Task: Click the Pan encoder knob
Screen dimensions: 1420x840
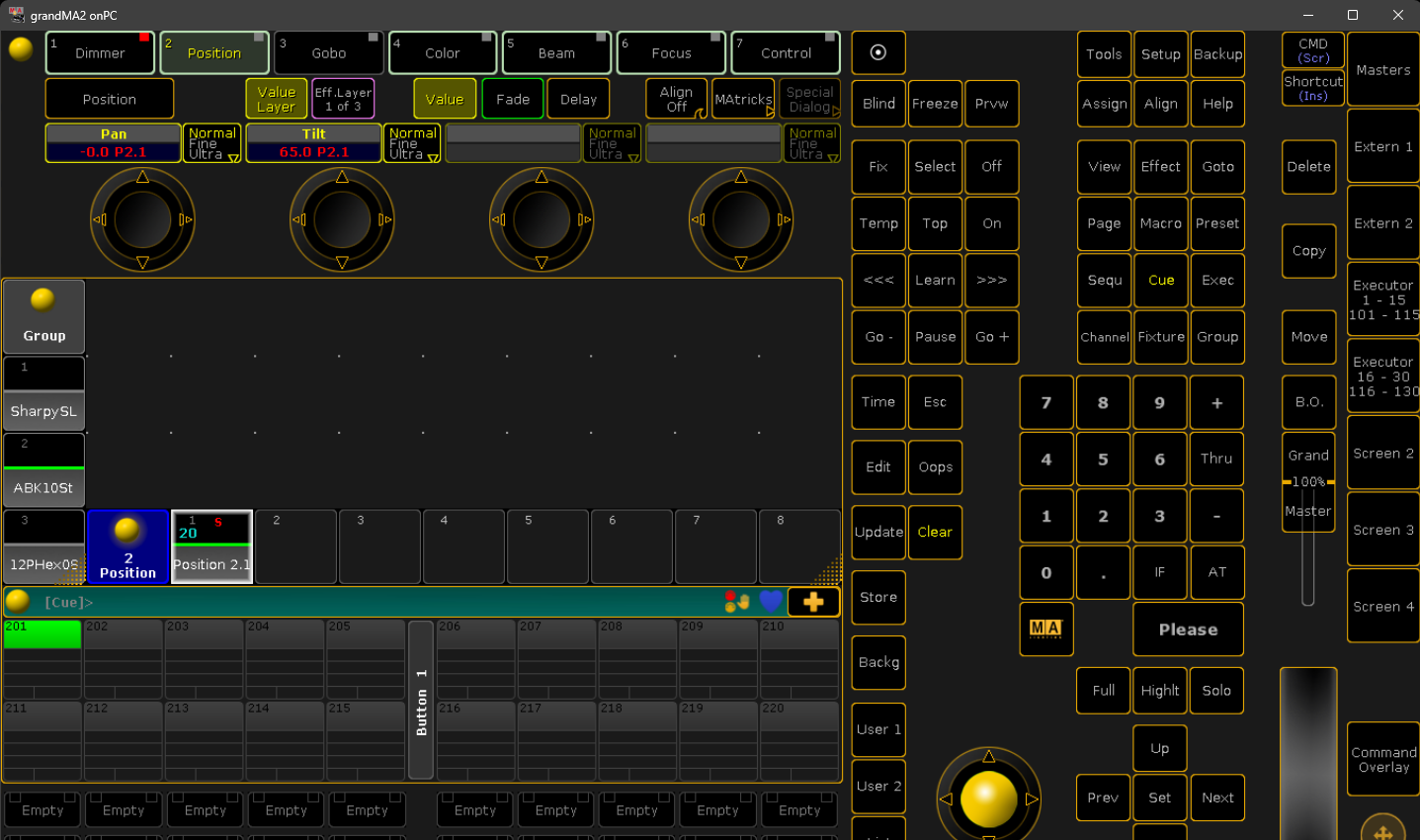Action: point(142,219)
